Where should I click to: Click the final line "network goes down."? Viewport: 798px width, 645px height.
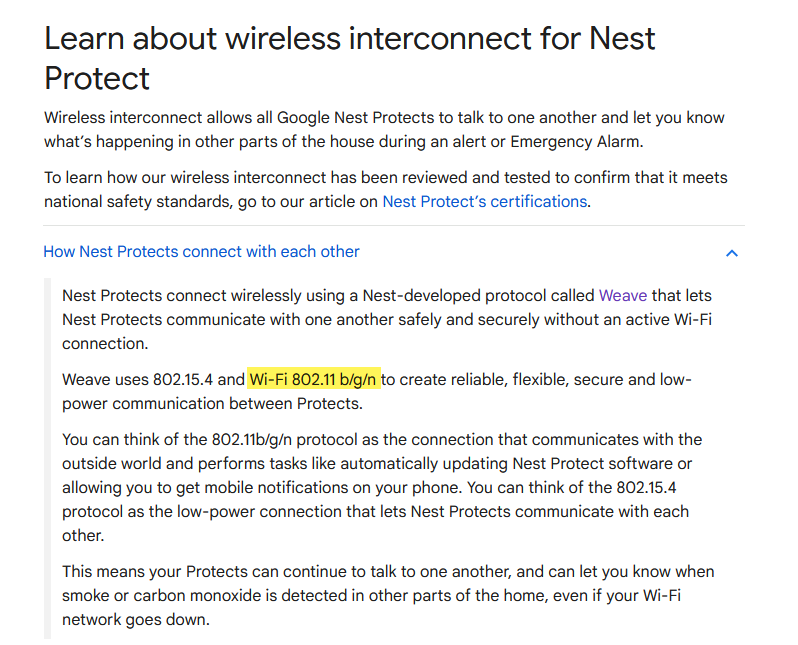tap(136, 620)
